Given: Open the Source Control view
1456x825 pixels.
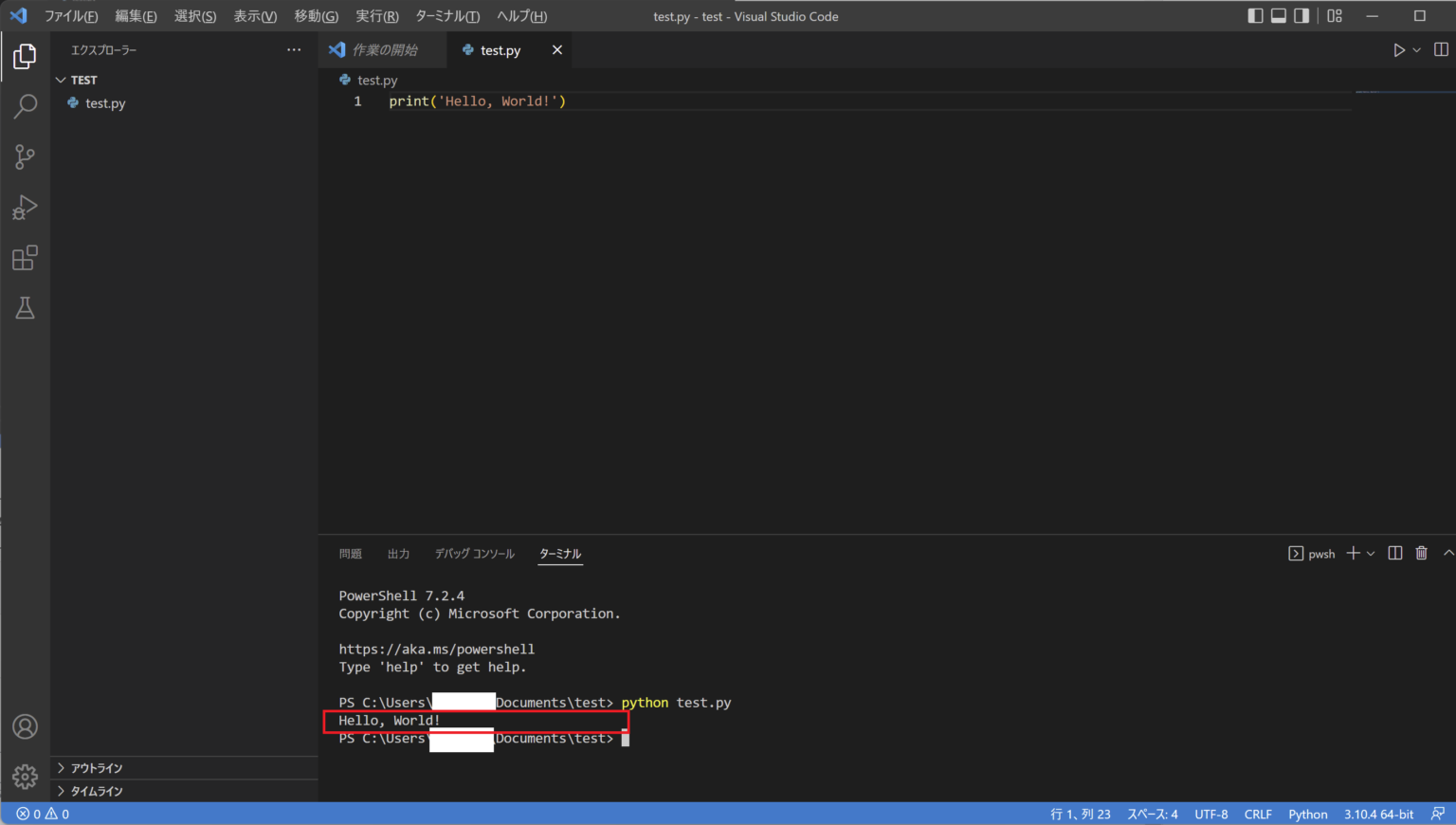Looking at the screenshot, I should pos(25,156).
